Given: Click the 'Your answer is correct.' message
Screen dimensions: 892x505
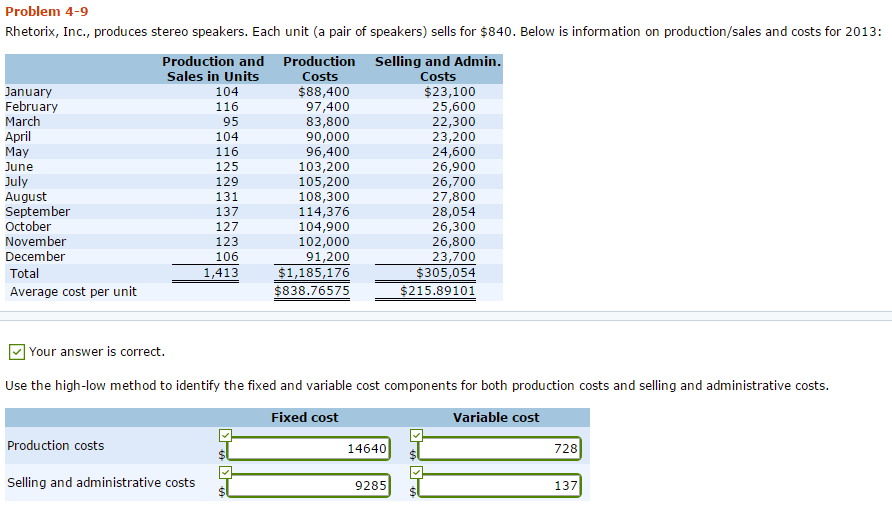Looking at the screenshot, I should click(x=97, y=352).
